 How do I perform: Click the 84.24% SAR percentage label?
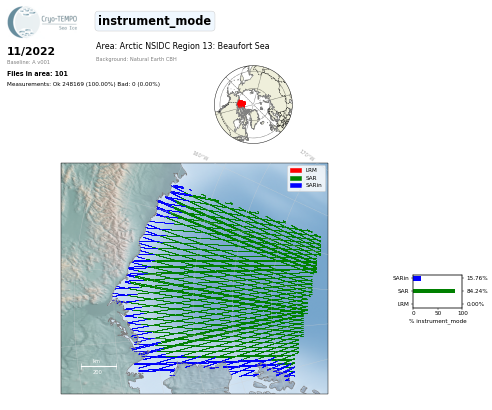(x=477, y=291)
